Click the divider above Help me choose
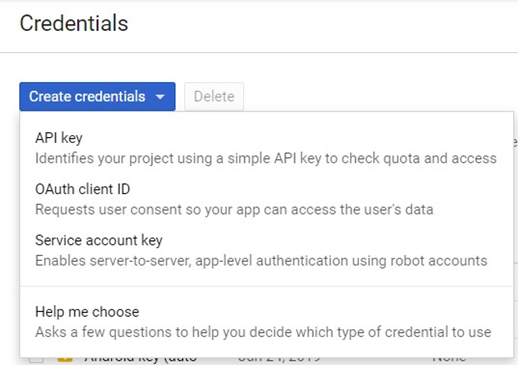518x365 pixels. [266, 286]
